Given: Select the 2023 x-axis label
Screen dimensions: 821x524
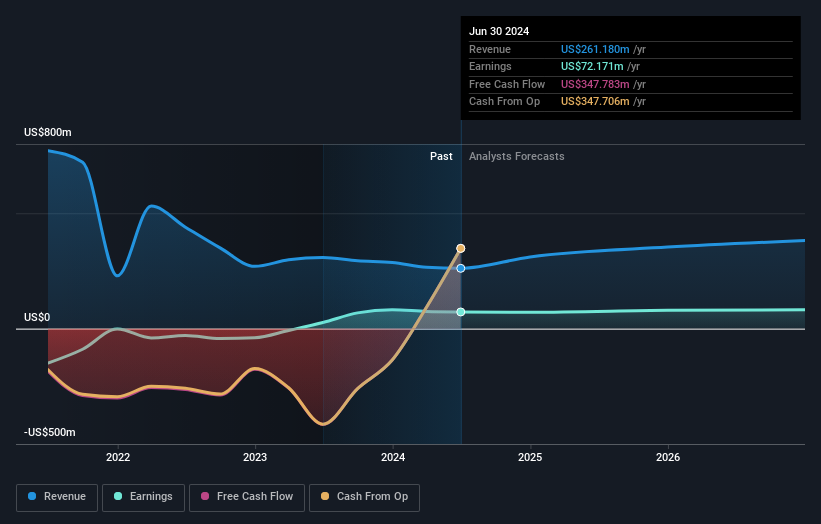Looking at the screenshot, I should click(255, 457).
